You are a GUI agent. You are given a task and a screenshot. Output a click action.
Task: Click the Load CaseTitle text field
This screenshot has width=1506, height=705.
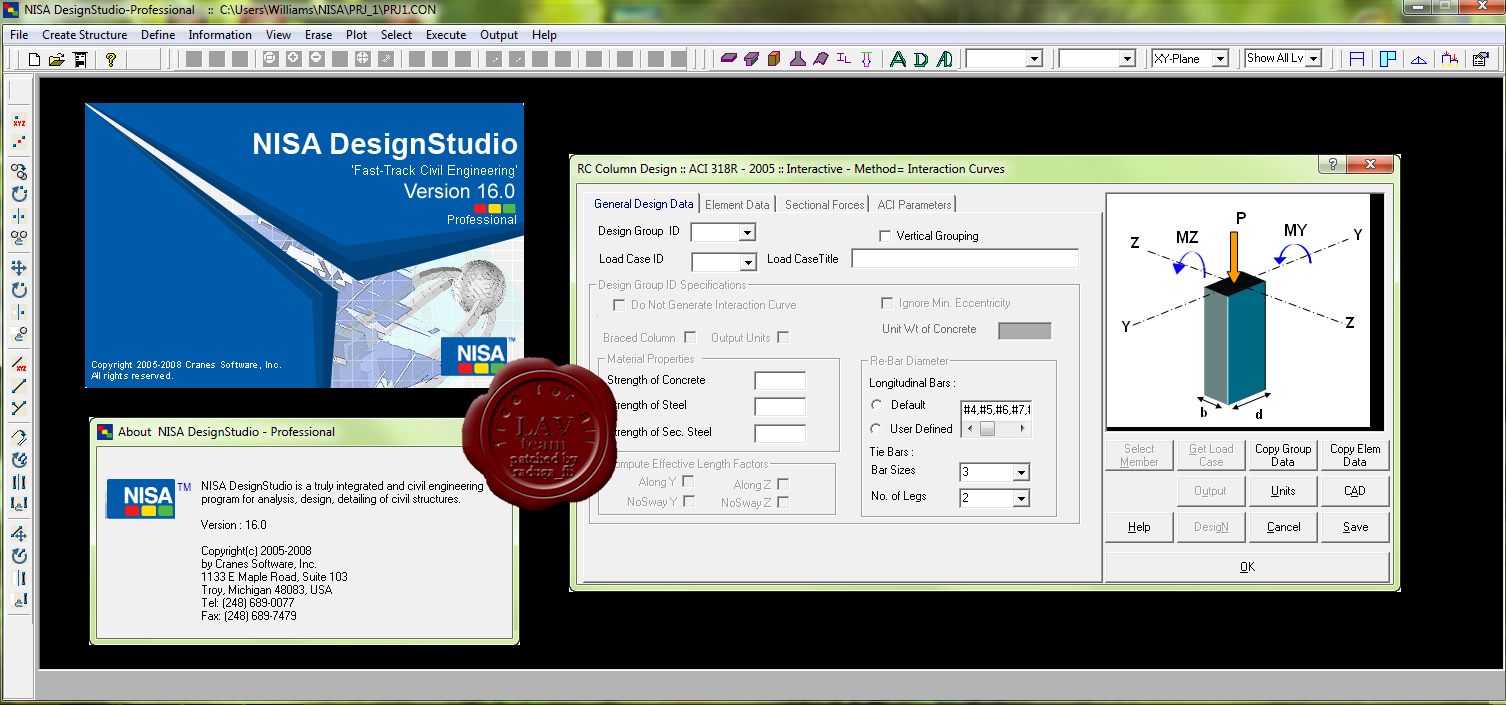click(965, 259)
